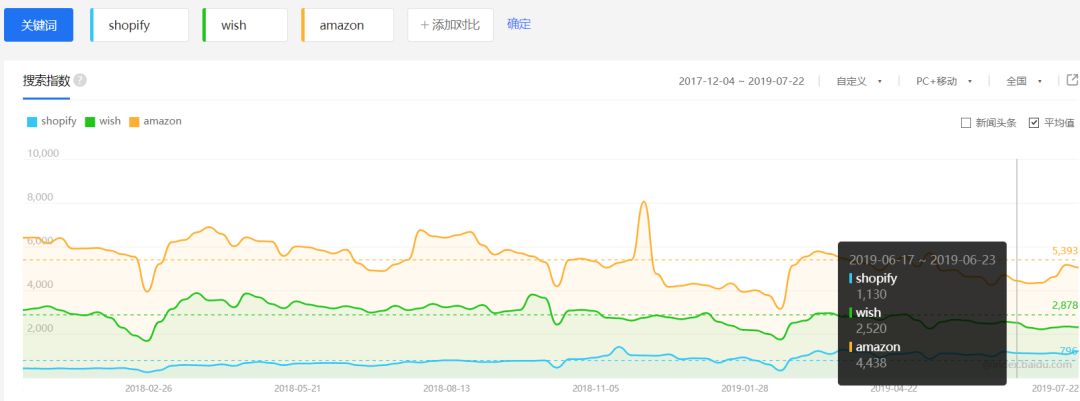
Task: Click the amazon keyword input field
Action: [347, 25]
